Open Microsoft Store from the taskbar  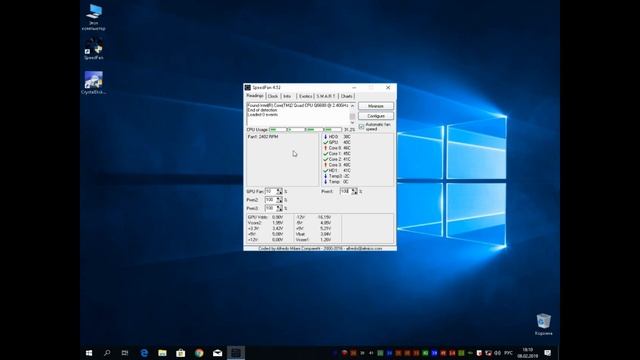click(180, 353)
